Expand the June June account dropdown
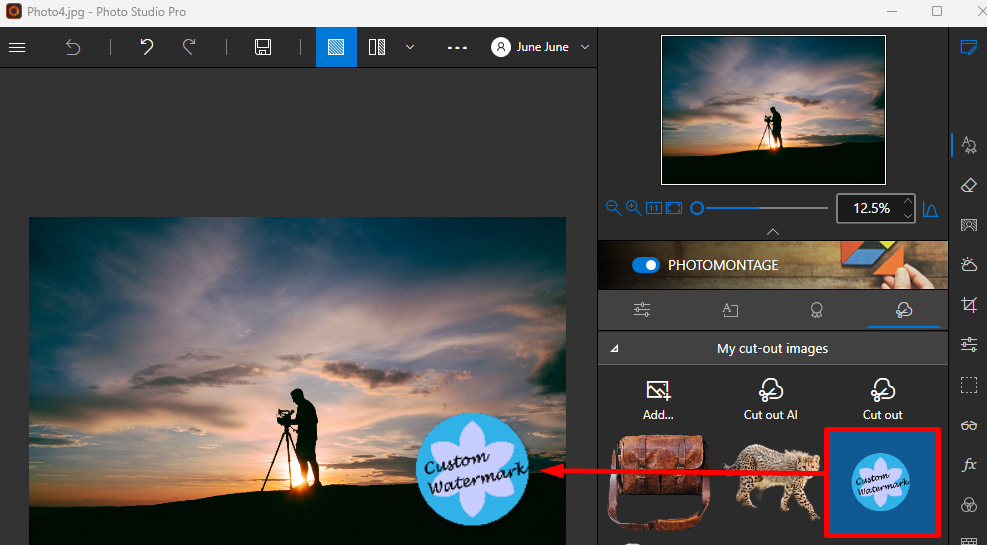 pyautogui.click(x=585, y=47)
